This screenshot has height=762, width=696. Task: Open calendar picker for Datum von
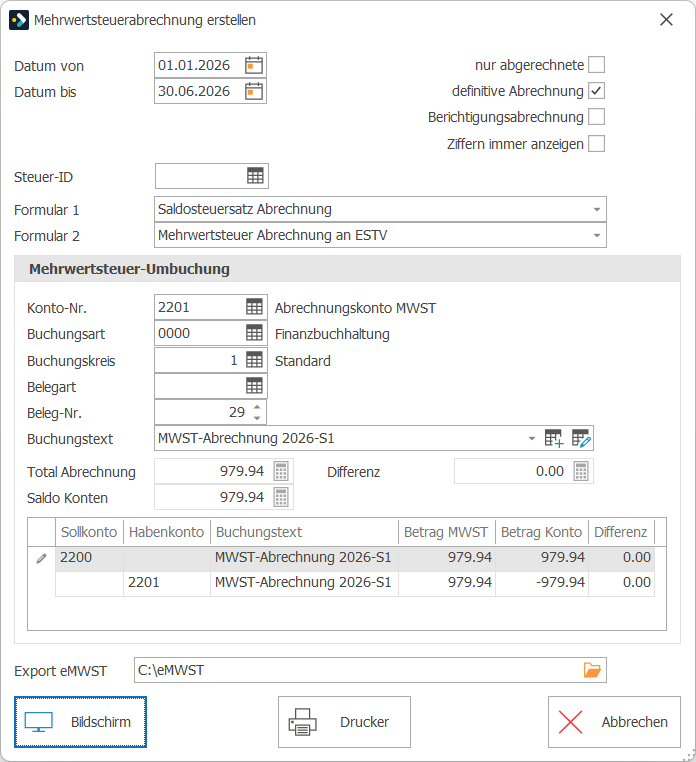(x=254, y=65)
